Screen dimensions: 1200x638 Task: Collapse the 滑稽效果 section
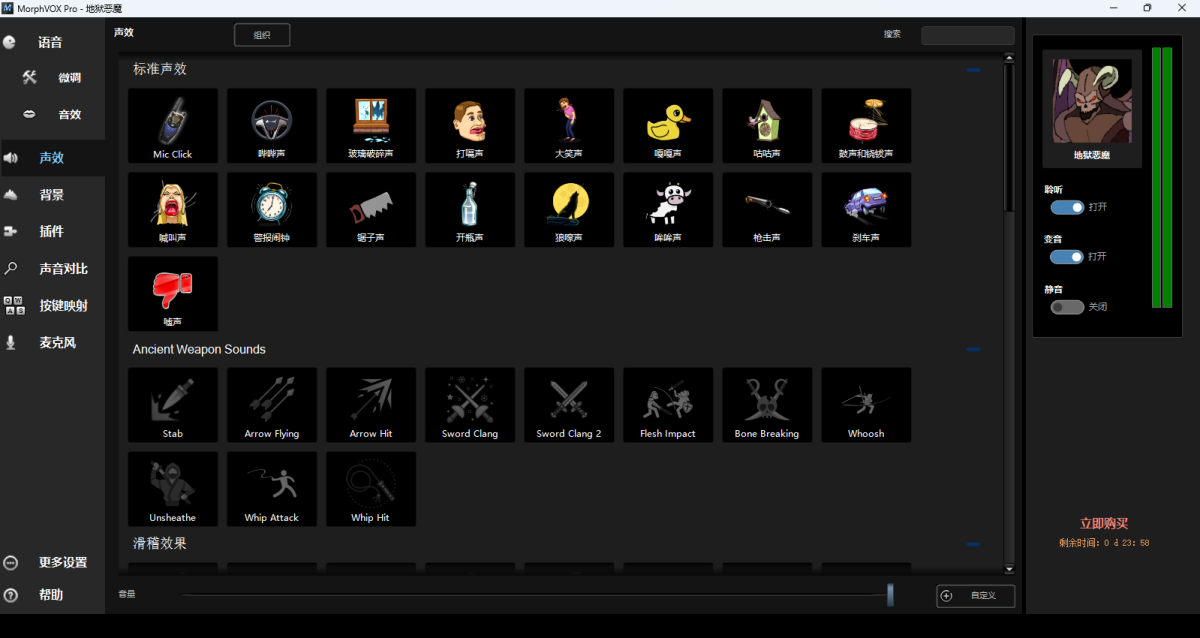pos(973,545)
